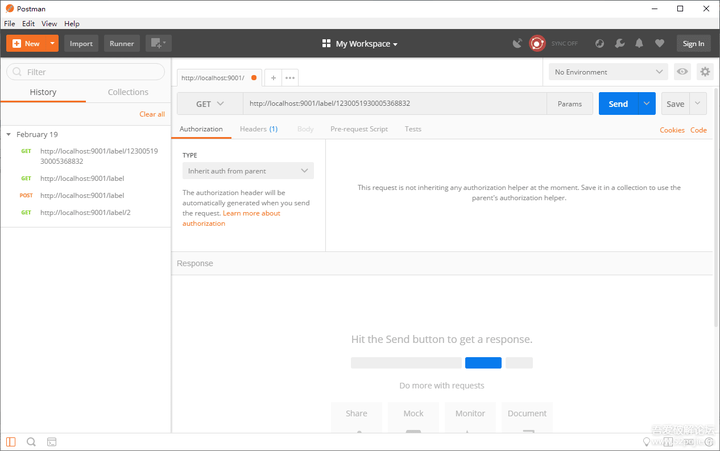720x451 pixels.
Task: Click the heart icon in header
Action: click(659, 44)
